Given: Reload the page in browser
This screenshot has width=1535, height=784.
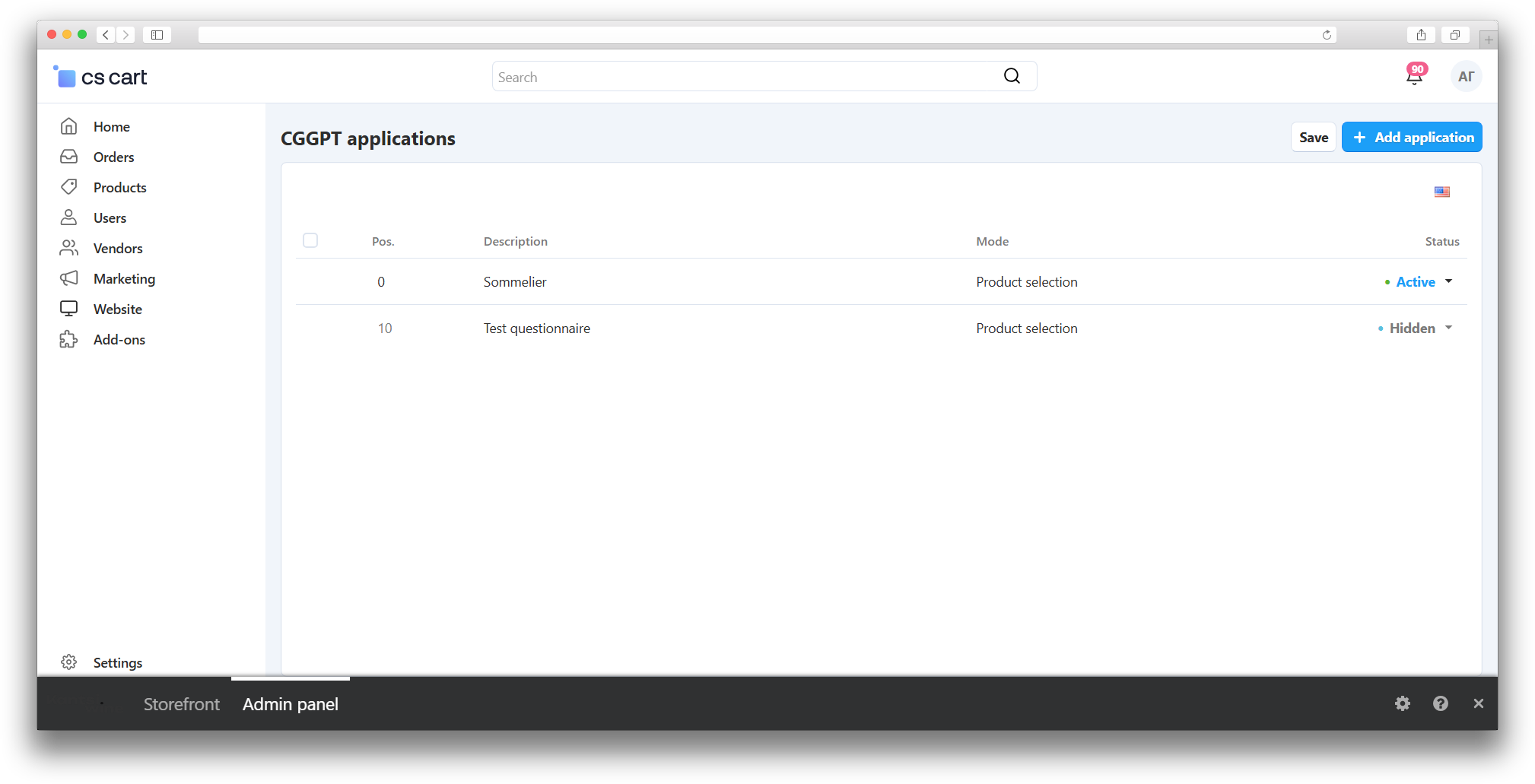Looking at the screenshot, I should click(x=1327, y=35).
